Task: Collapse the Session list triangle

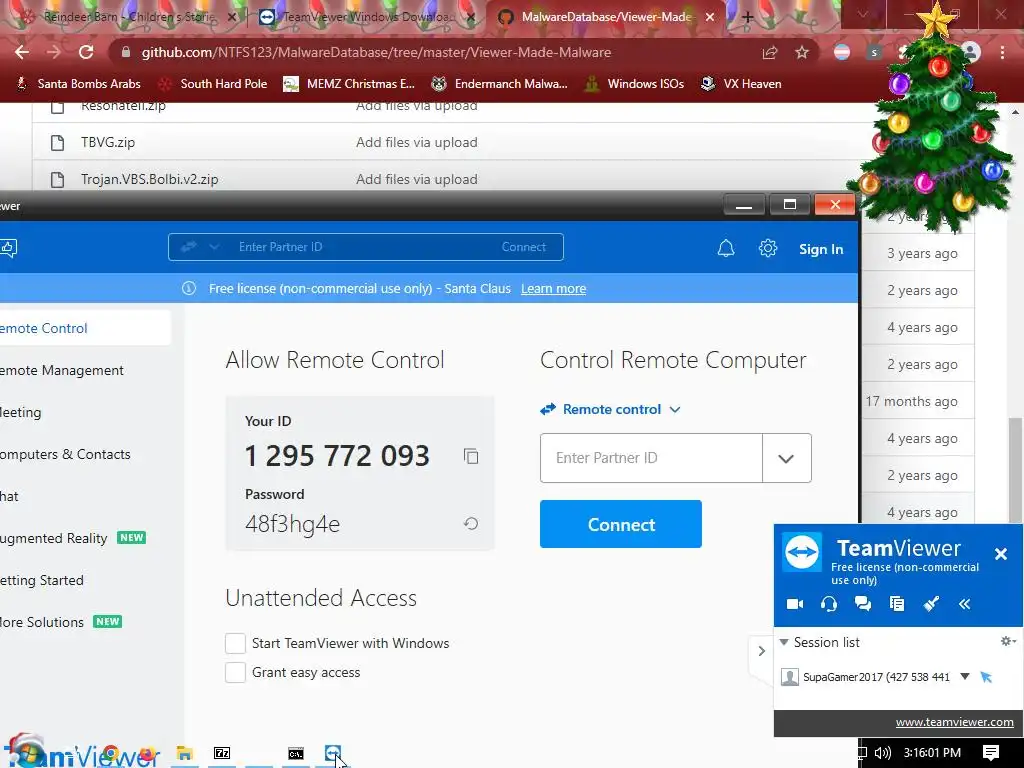Action: 784,642
